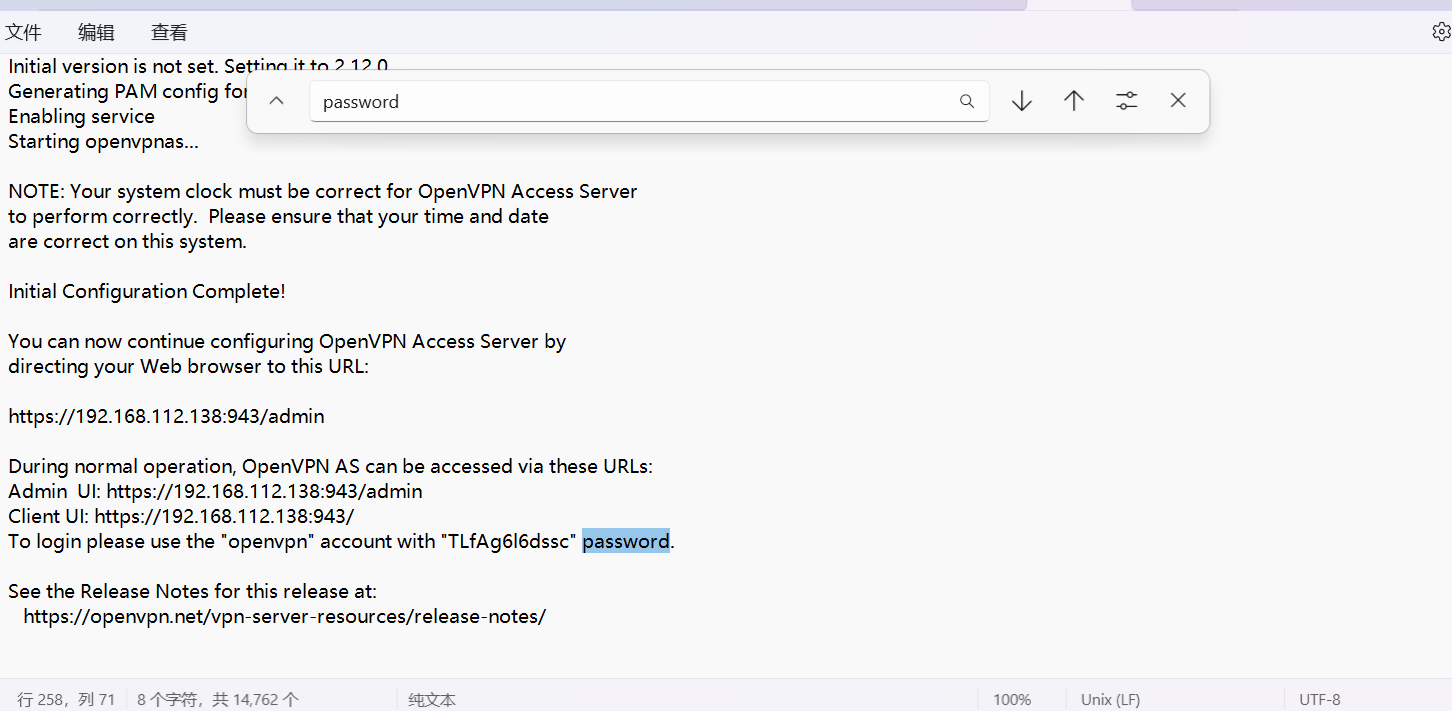Find next match down arrow
This screenshot has width=1452, height=711.
pos(1021,101)
